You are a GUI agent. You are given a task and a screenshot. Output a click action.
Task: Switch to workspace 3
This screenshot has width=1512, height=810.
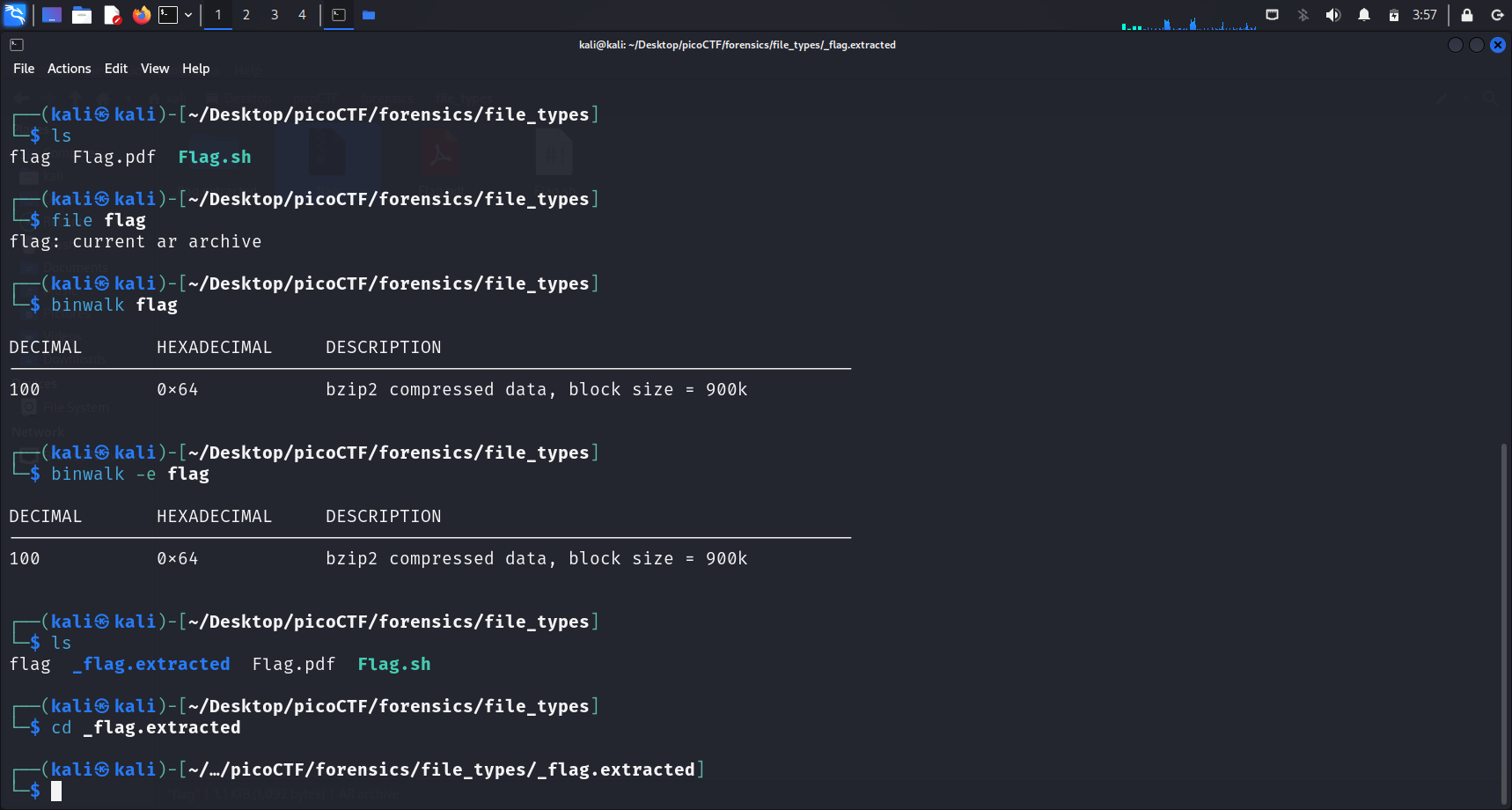[x=275, y=15]
